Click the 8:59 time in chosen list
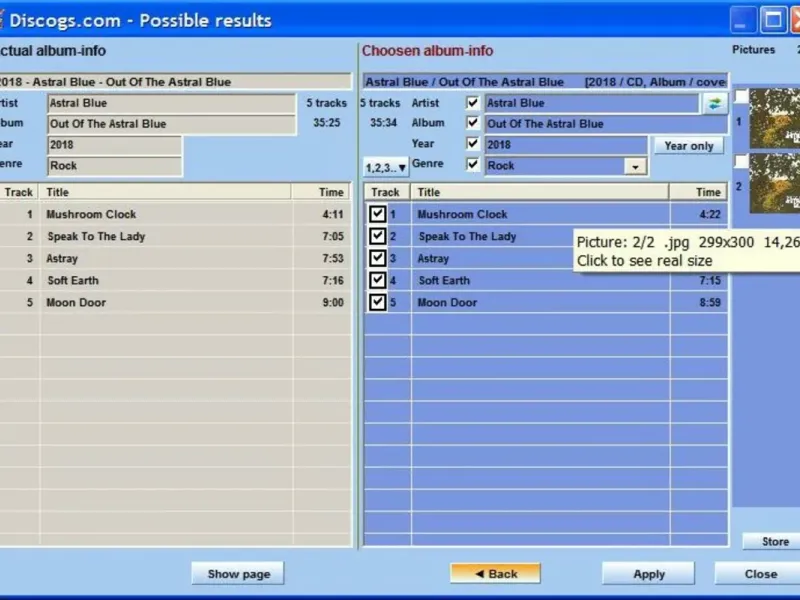This screenshot has width=800, height=600. pos(710,303)
